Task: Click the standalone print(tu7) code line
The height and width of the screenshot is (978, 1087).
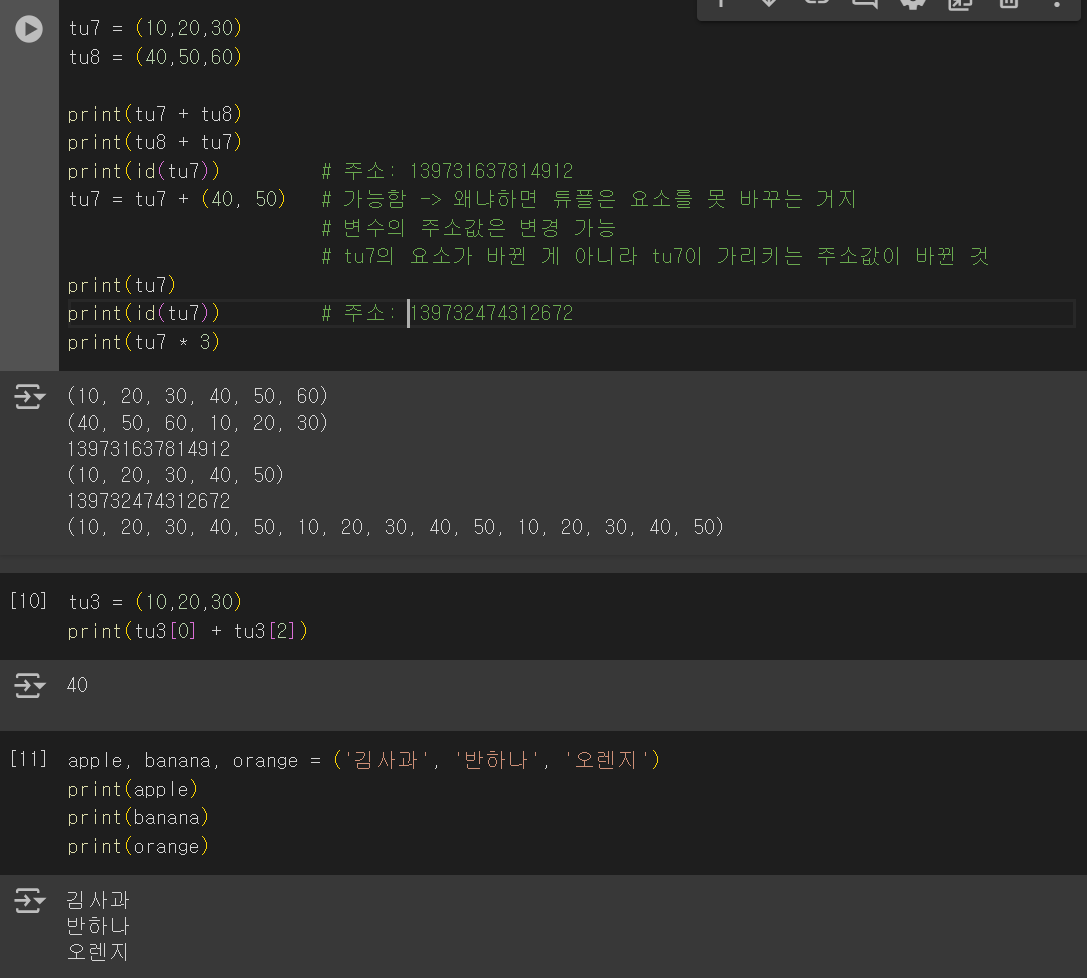Action: pos(122,286)
